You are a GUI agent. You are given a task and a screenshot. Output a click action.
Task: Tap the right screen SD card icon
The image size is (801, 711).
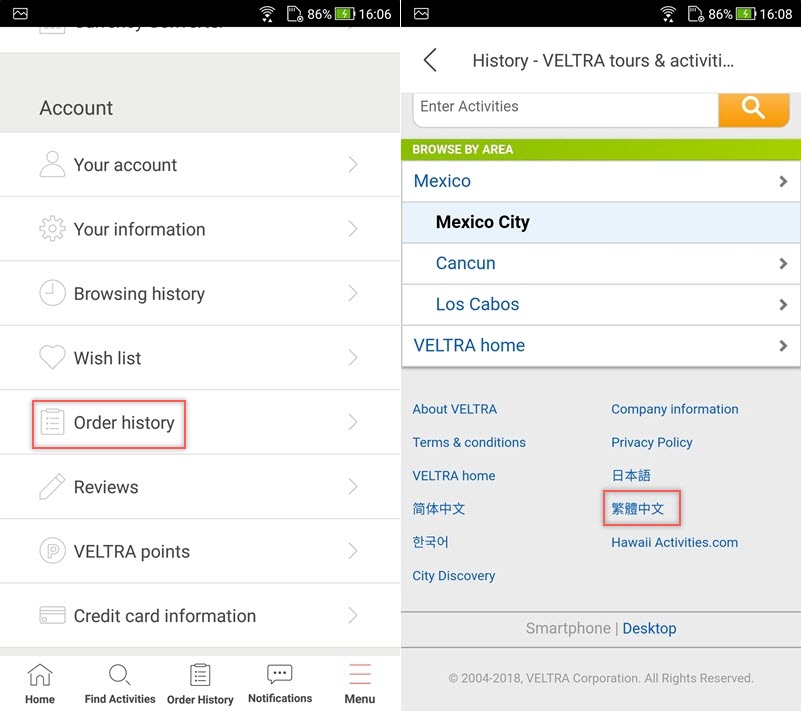tap(696, 14)
